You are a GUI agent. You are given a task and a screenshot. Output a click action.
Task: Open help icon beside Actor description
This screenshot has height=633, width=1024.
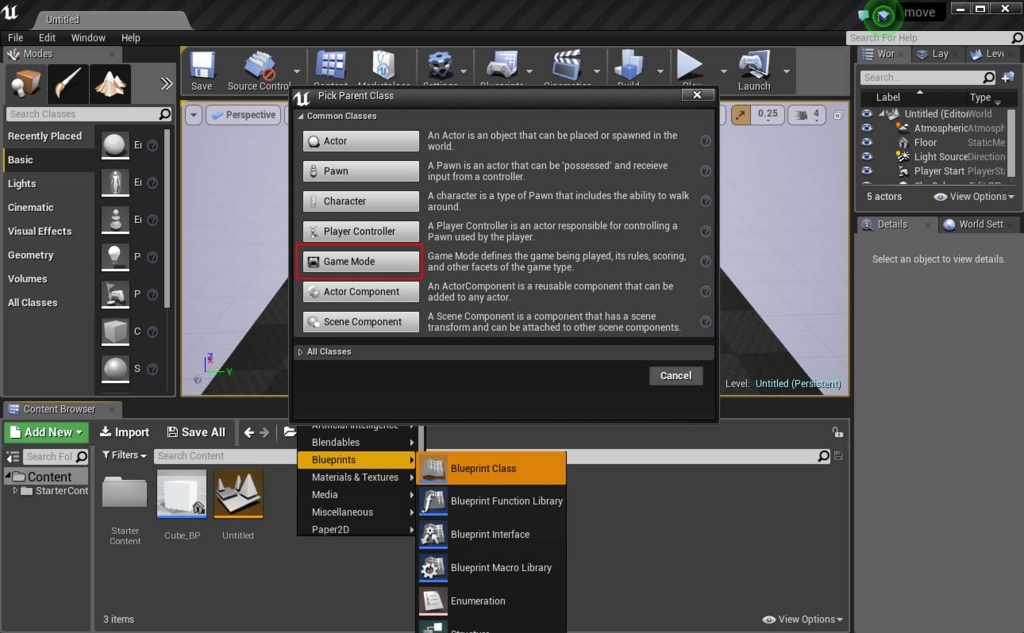point(705,141)
